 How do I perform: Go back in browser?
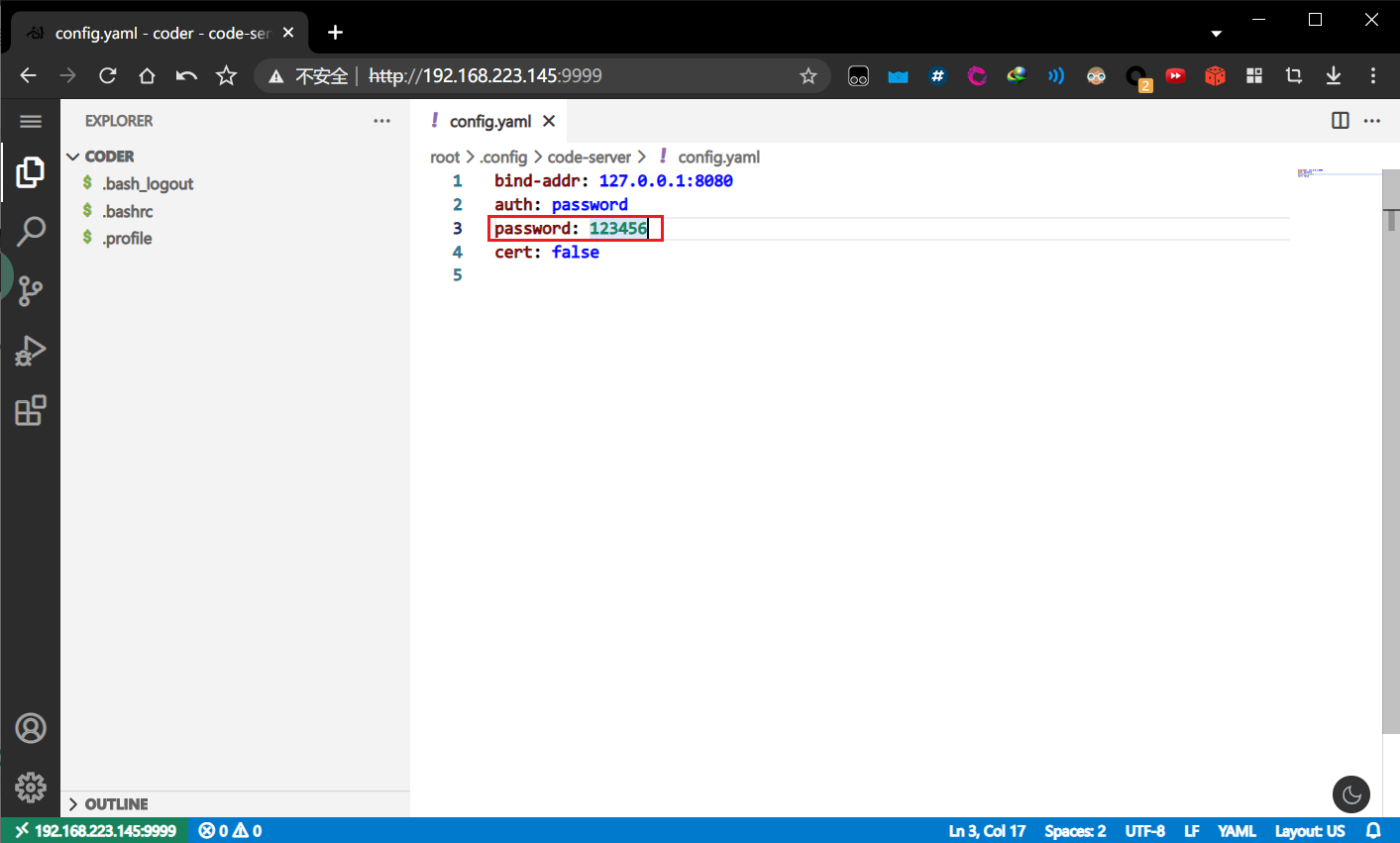click(28, 75)
